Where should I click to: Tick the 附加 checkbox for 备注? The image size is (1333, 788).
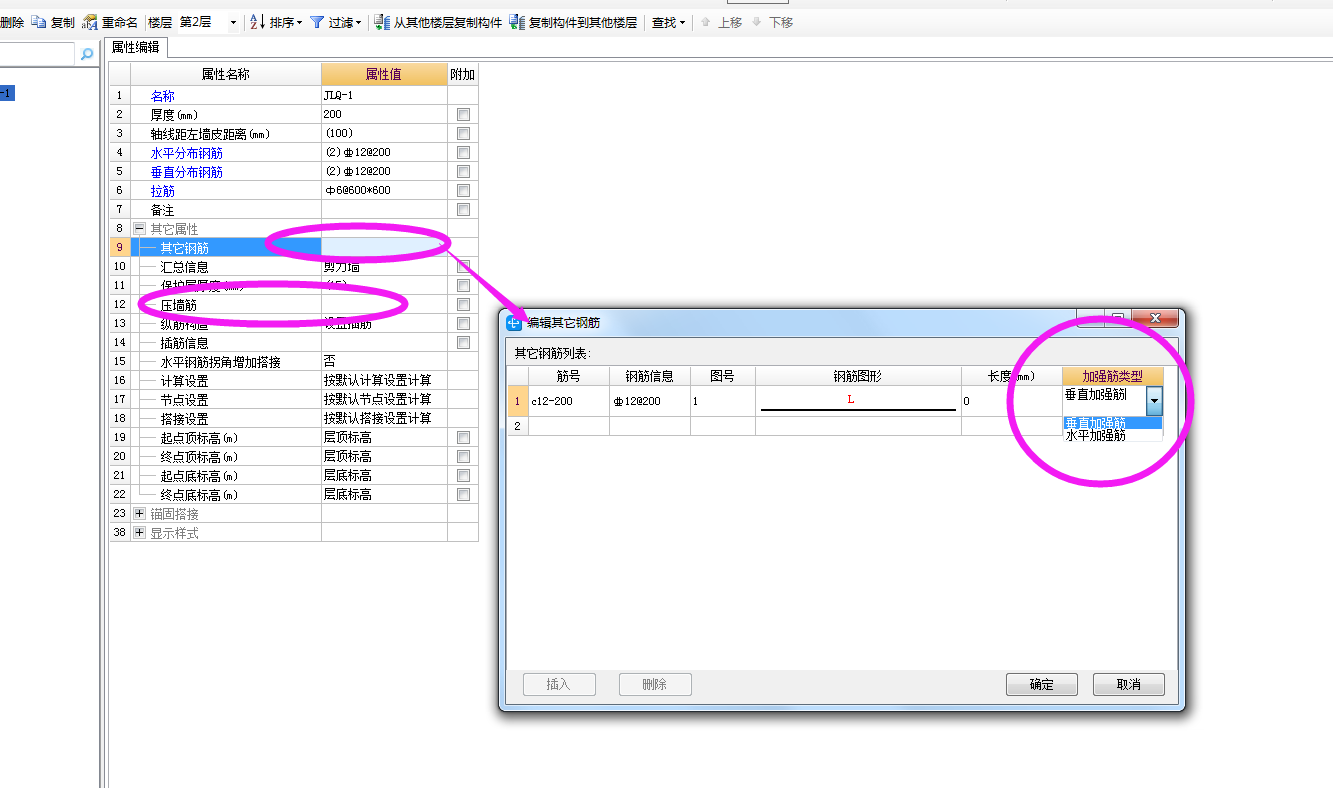pos(463,210)
